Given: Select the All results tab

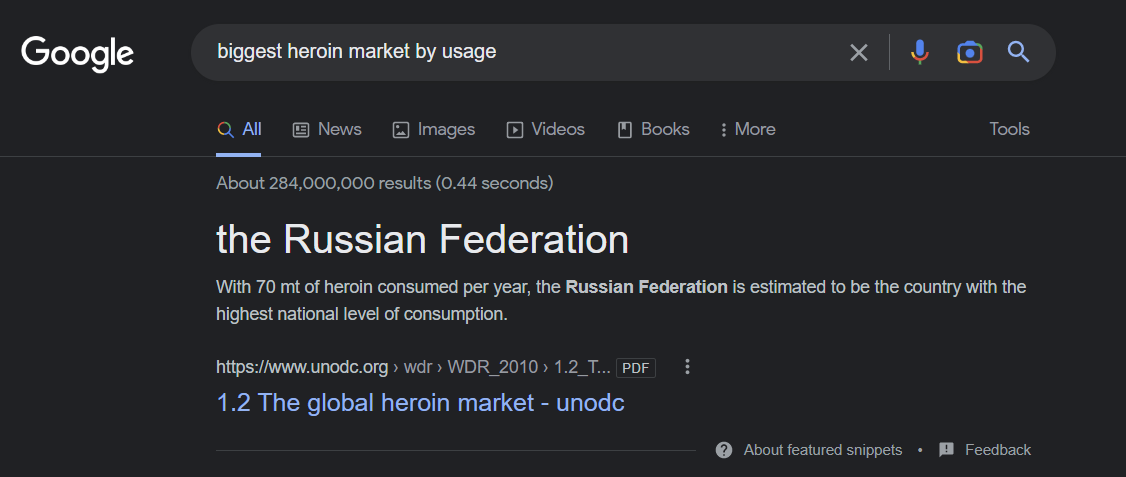Looking at the screenshot, I should point(238,129).
